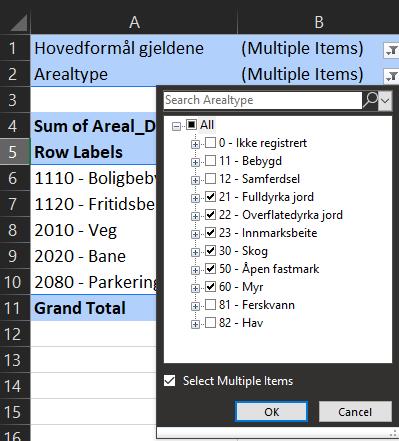
Task: Check 0 - Ikke registrert checkbox
Action: click(x=210, y=143)
